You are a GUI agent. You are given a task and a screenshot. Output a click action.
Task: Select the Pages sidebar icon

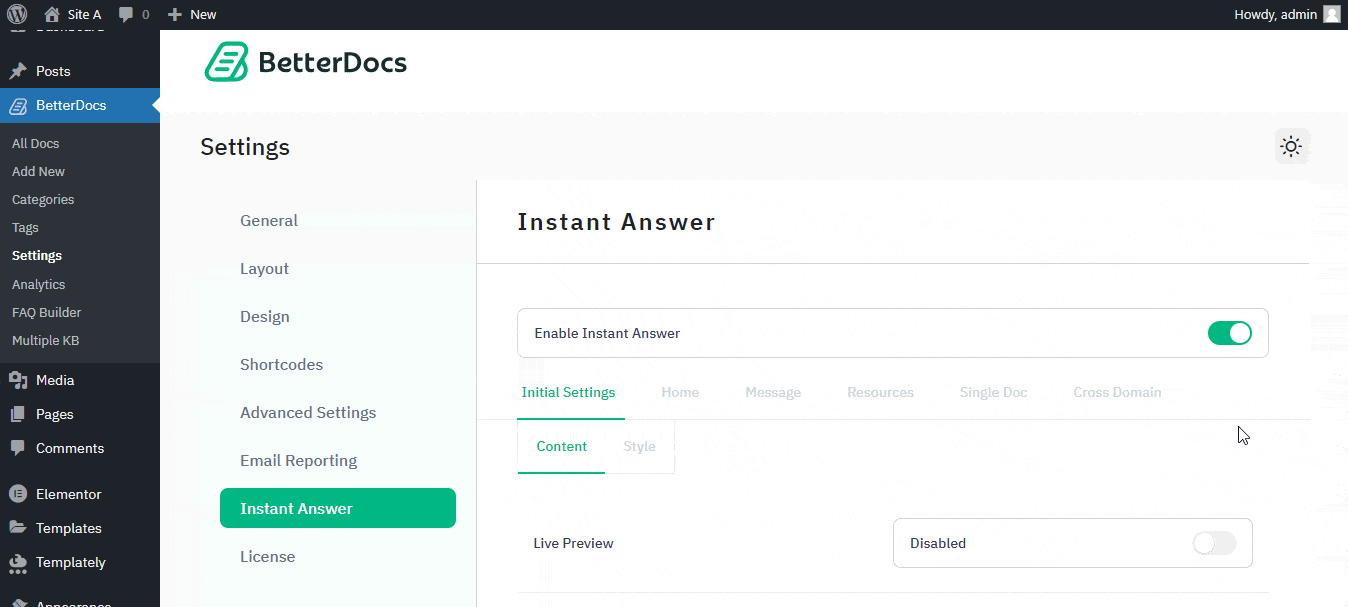17,414
